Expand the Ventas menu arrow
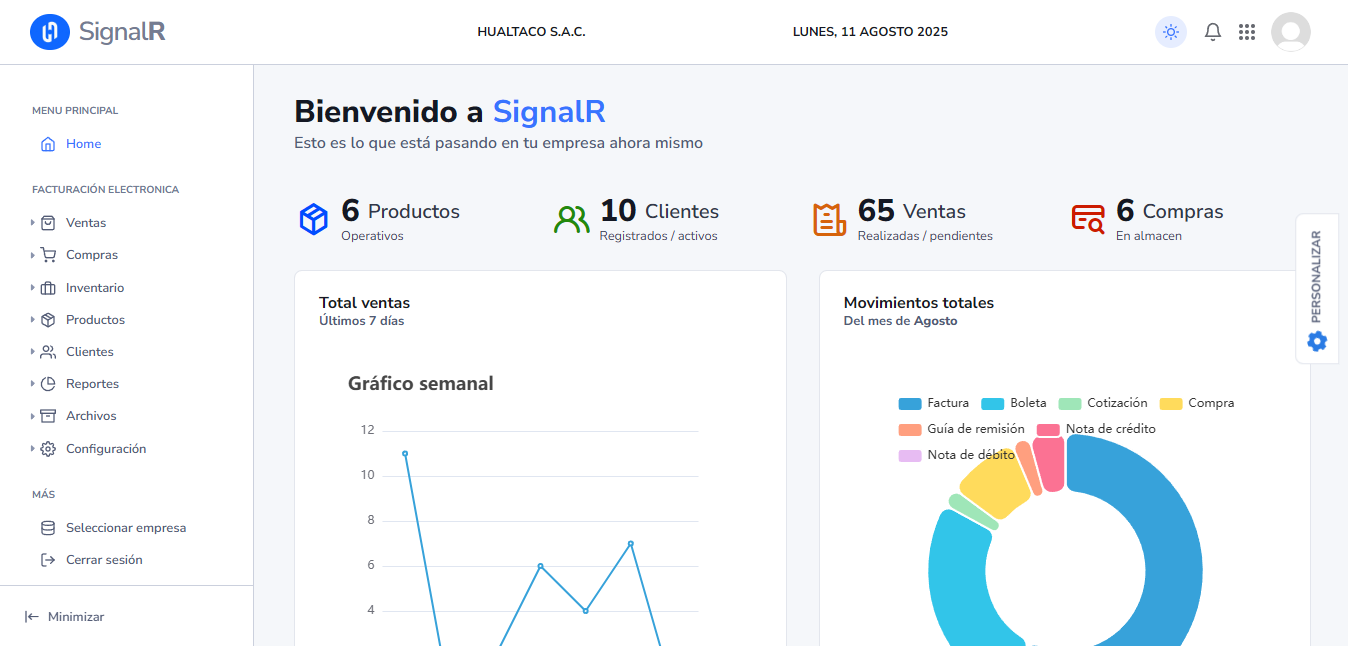The height and width of the screenshot is (646, 1348). 33,223
